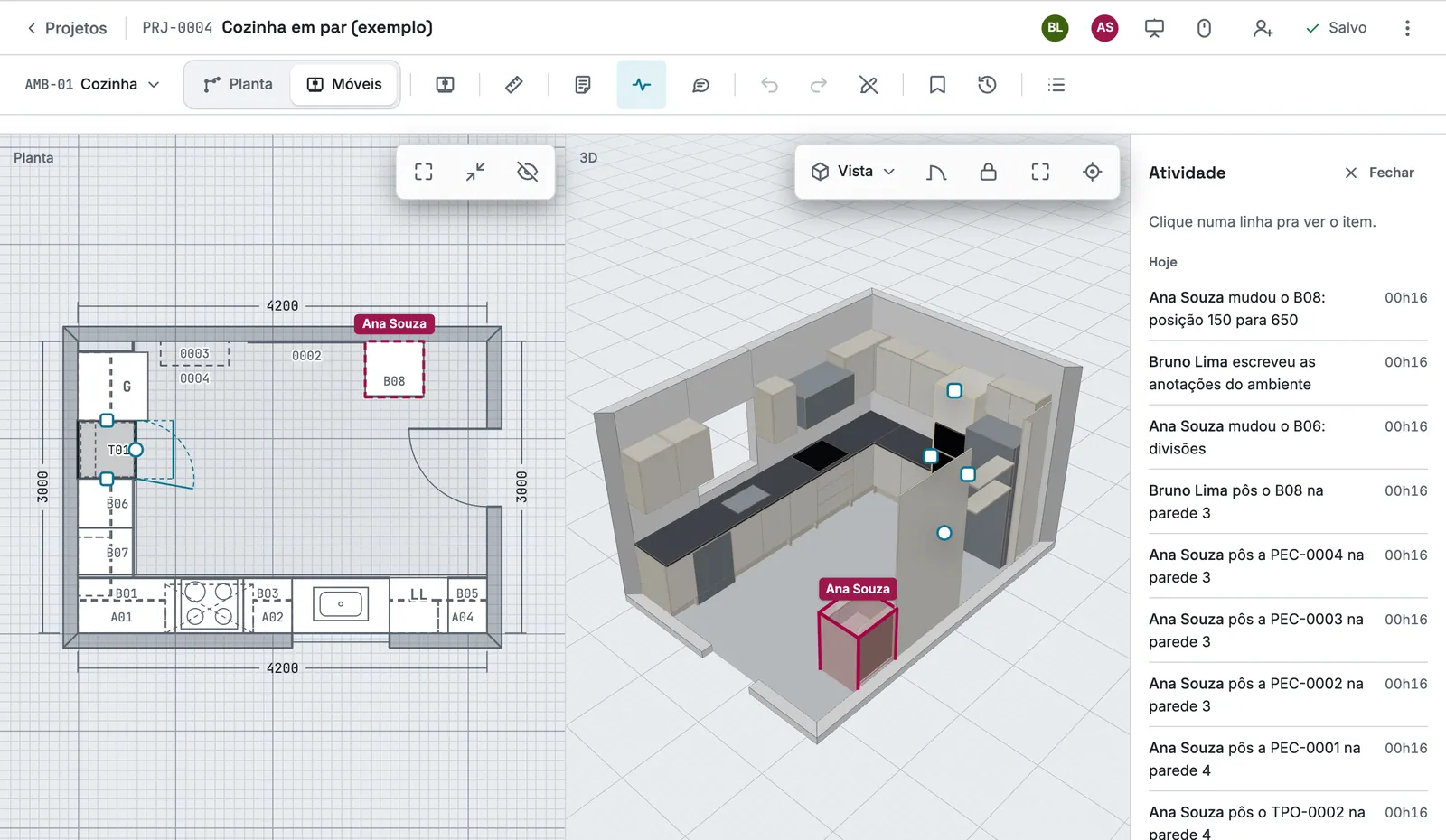Click the collapse arrows icon in Planta
The image size is (1446, 840).
(475, 172)
